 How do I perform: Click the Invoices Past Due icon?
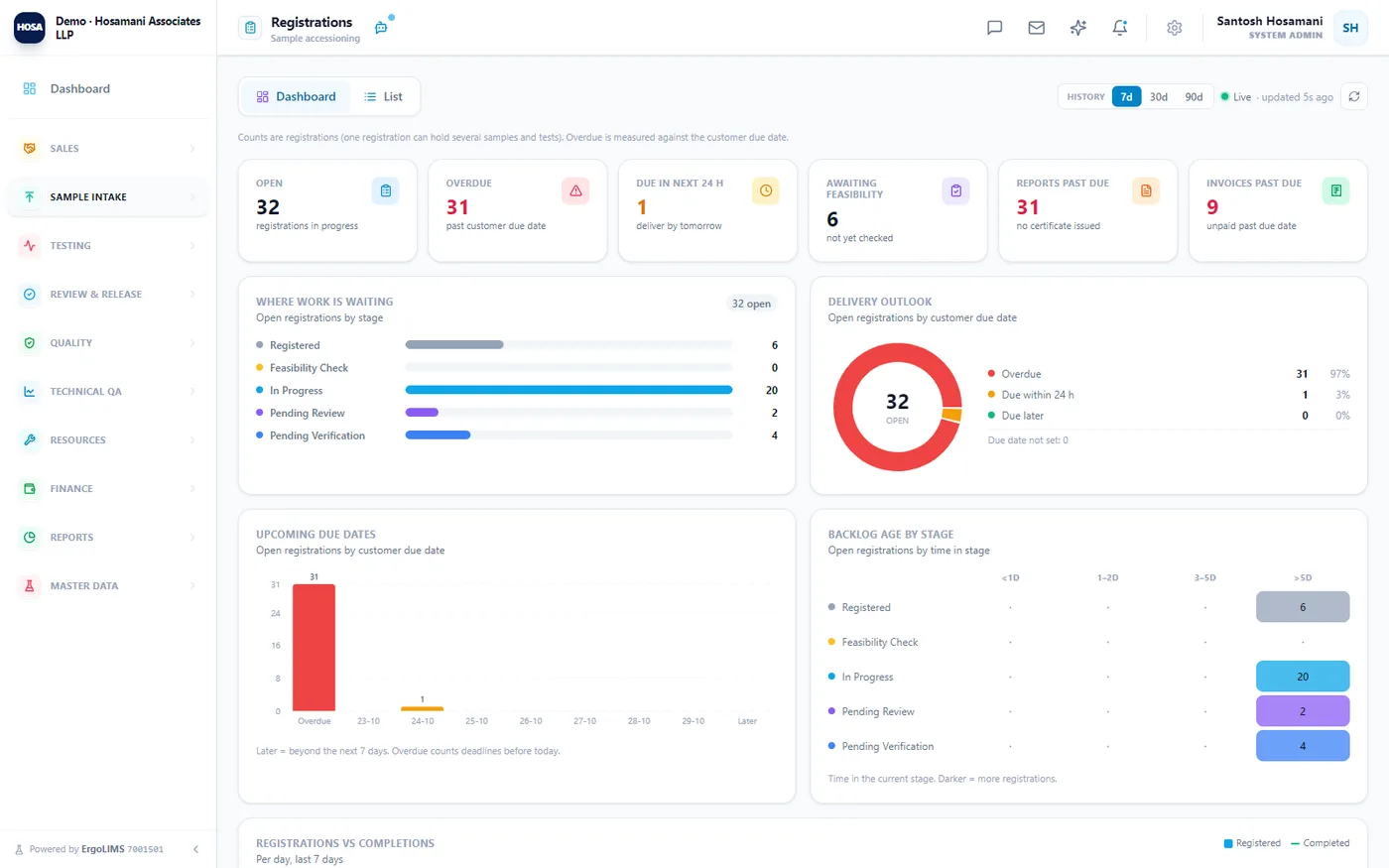tap(1336, 190)
